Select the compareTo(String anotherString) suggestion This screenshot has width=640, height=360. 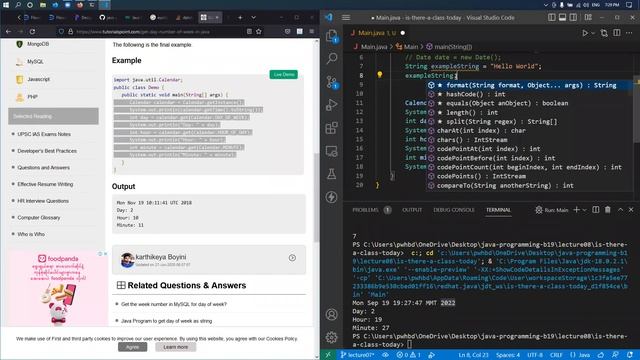coord(529,186)
